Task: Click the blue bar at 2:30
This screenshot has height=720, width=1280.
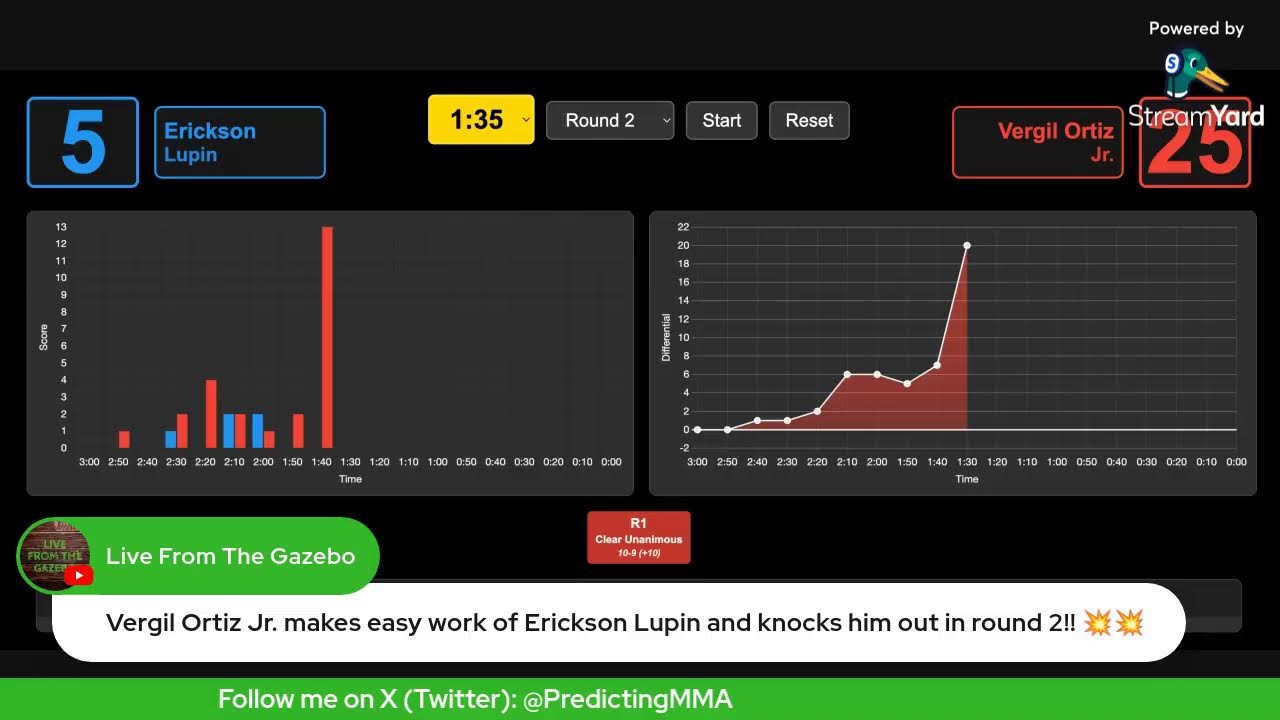Action: click(x=170, y=440)
